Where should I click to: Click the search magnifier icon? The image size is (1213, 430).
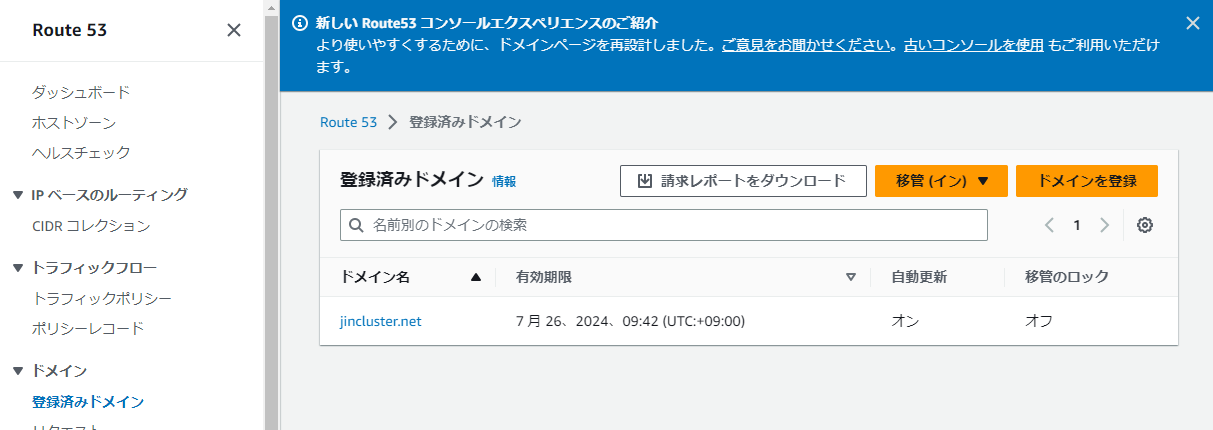tap(357, 225)
